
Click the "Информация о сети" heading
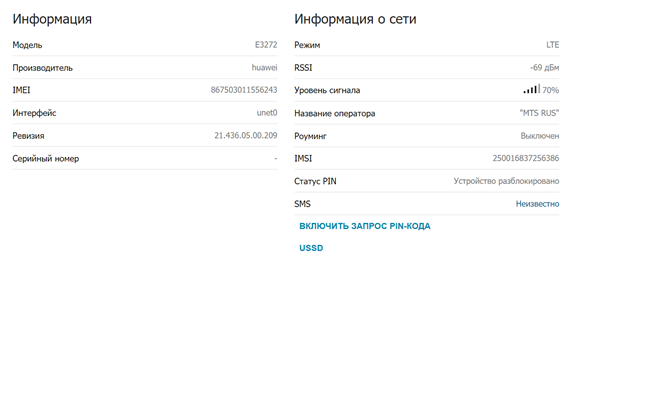pos(355,19)
